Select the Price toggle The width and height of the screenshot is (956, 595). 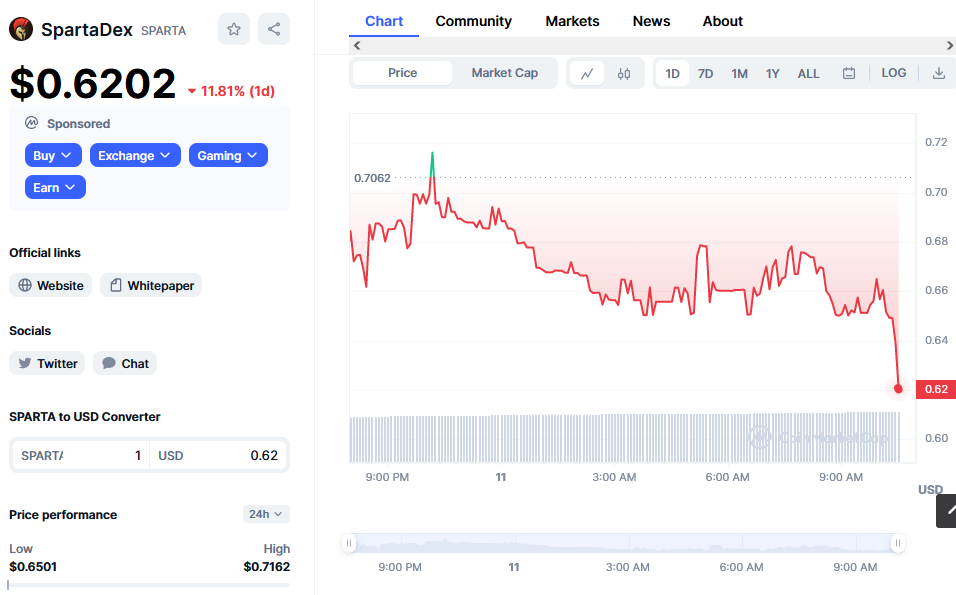(x=402, y=73)
